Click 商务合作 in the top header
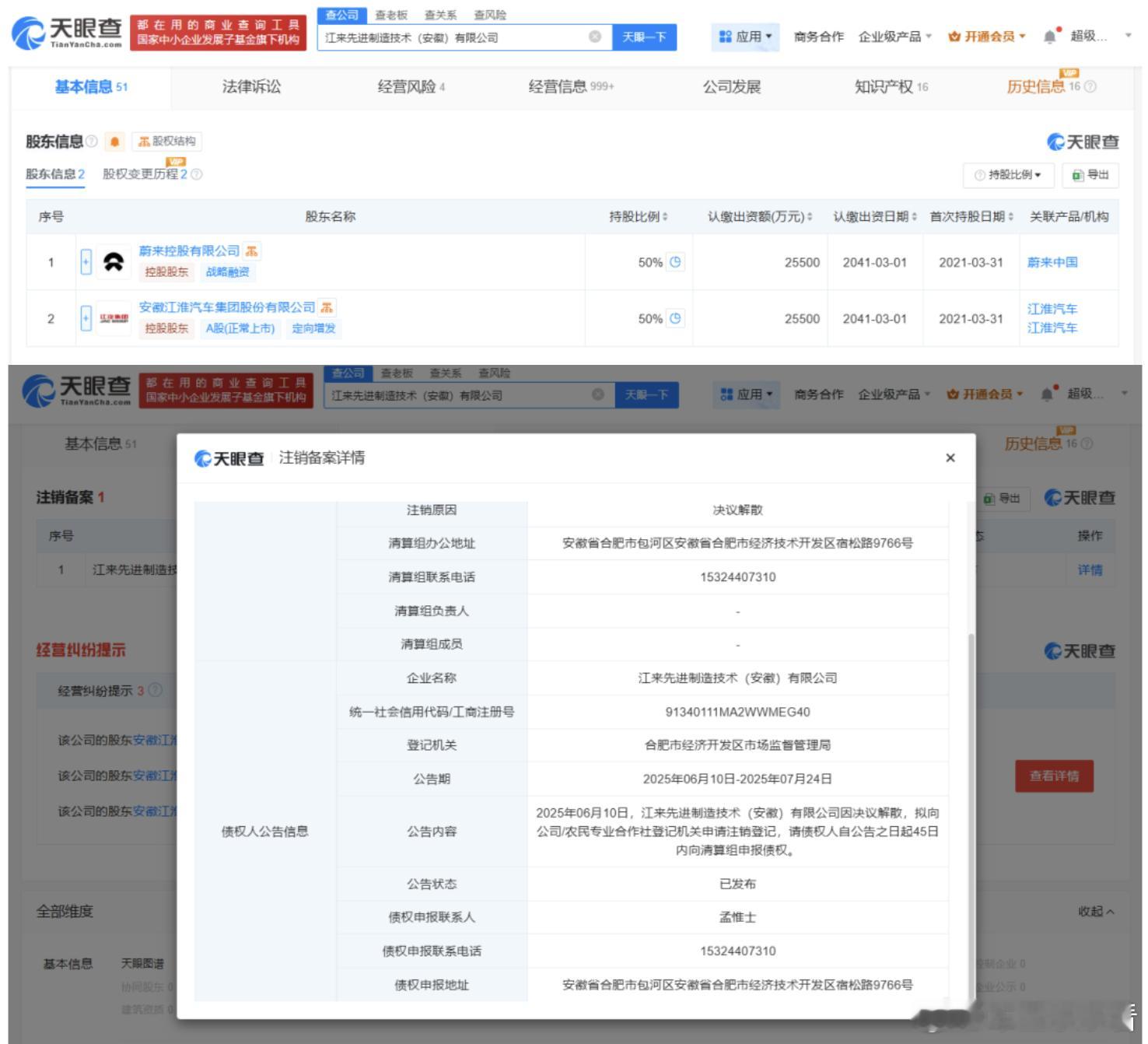The width and height of the screenshot is (1148, 1044). point(818,37)
